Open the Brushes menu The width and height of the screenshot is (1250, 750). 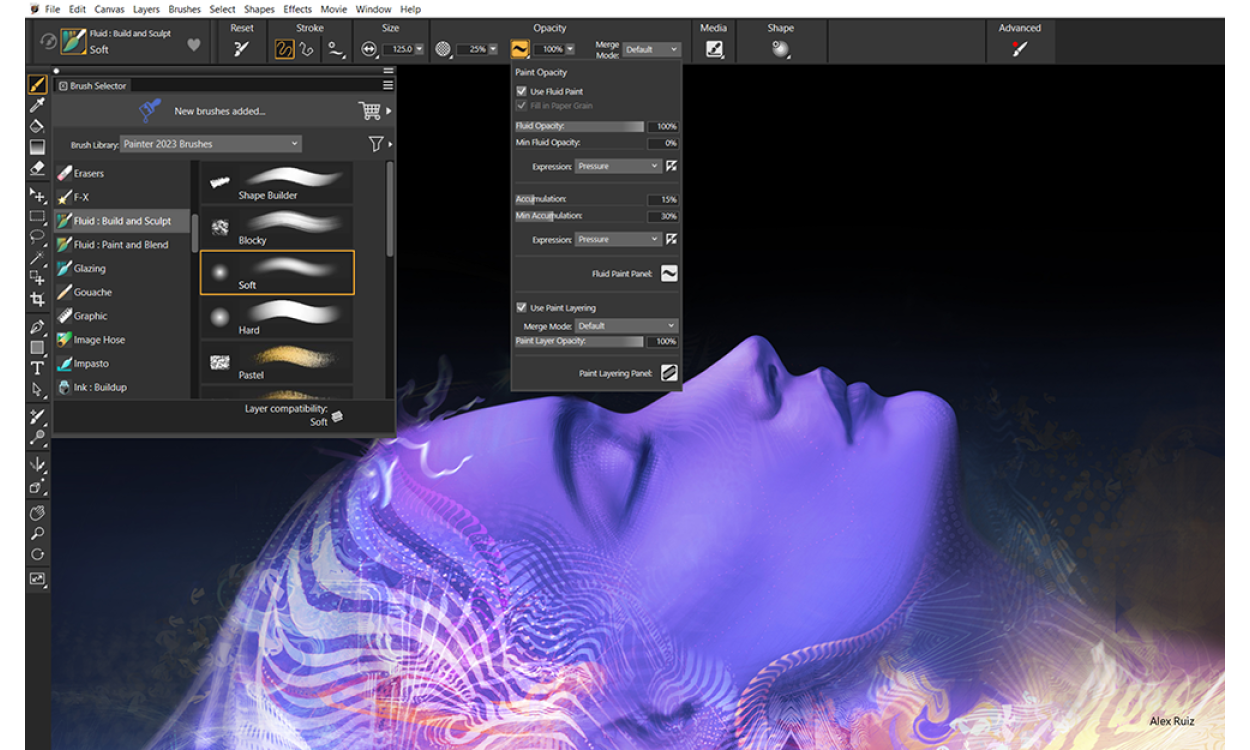click(185, 9)
